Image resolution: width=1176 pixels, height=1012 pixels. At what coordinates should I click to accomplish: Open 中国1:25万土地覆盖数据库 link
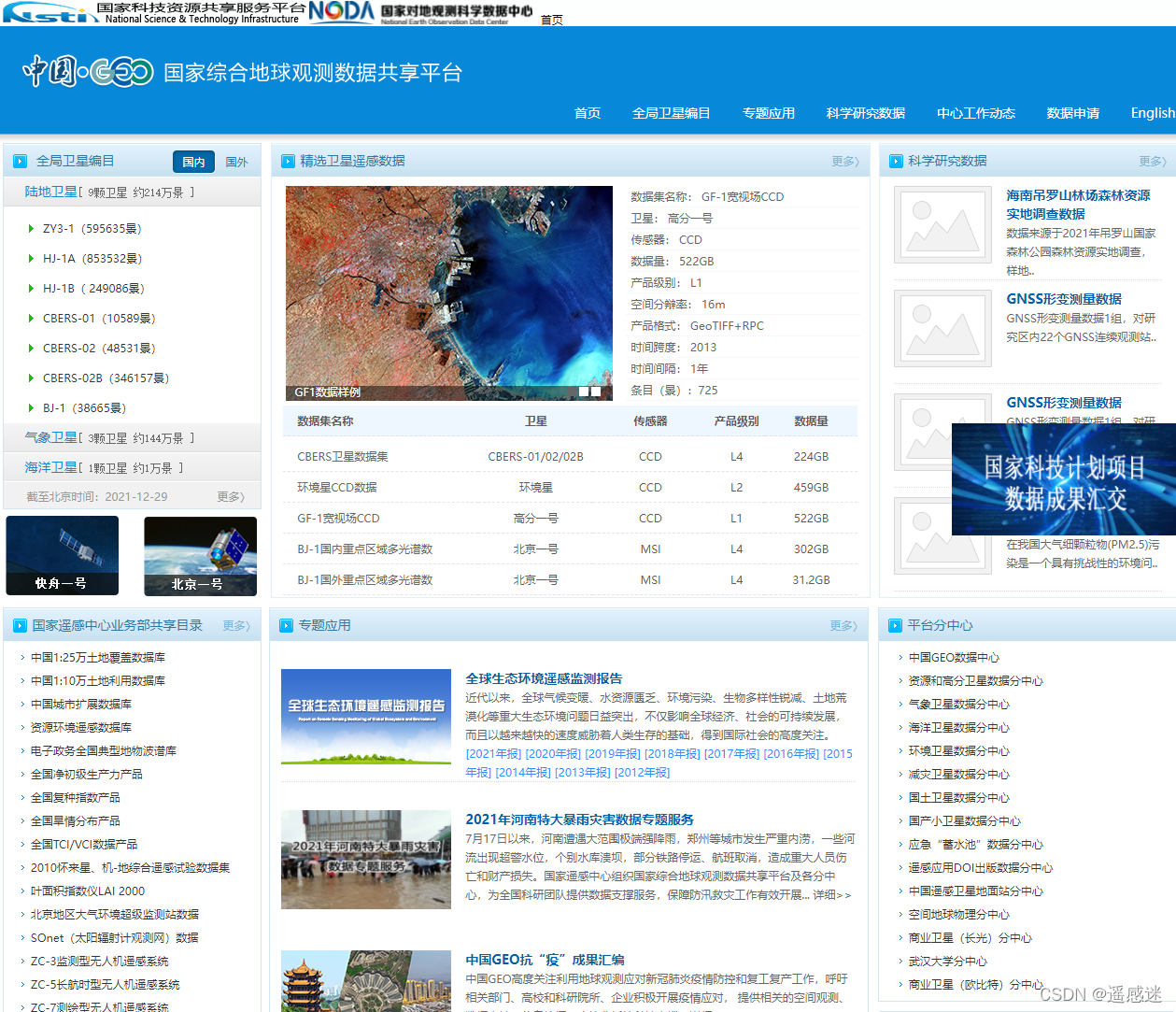pyautogui.click(x=98, y=658)
